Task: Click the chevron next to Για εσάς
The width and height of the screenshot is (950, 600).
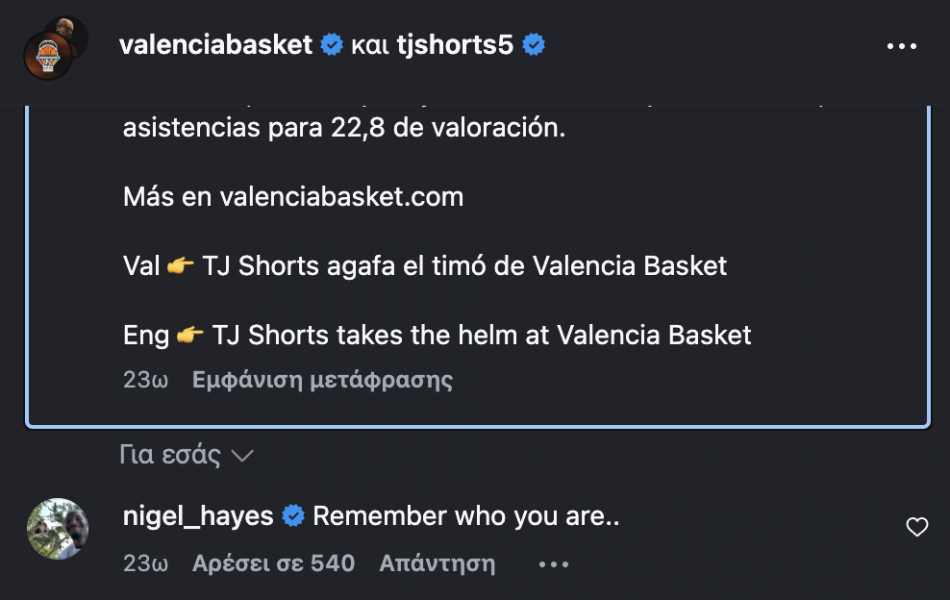Action: tap(242, 456)
